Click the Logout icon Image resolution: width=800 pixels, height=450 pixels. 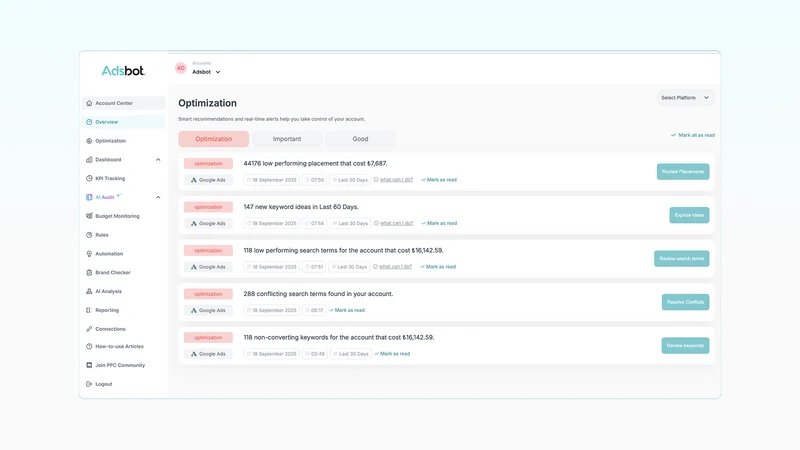(89, 384)
